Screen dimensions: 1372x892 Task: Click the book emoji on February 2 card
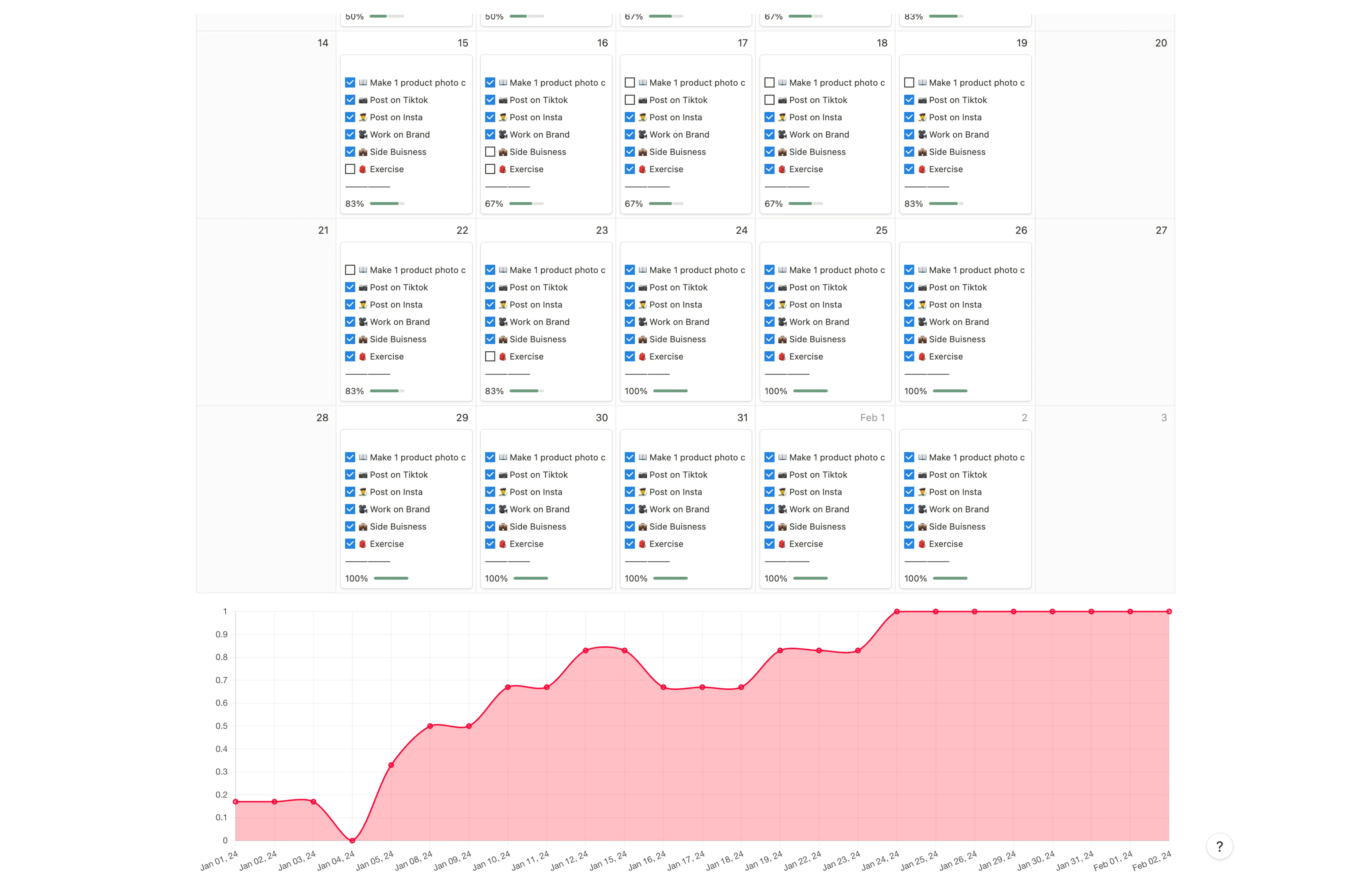[922, 457]
